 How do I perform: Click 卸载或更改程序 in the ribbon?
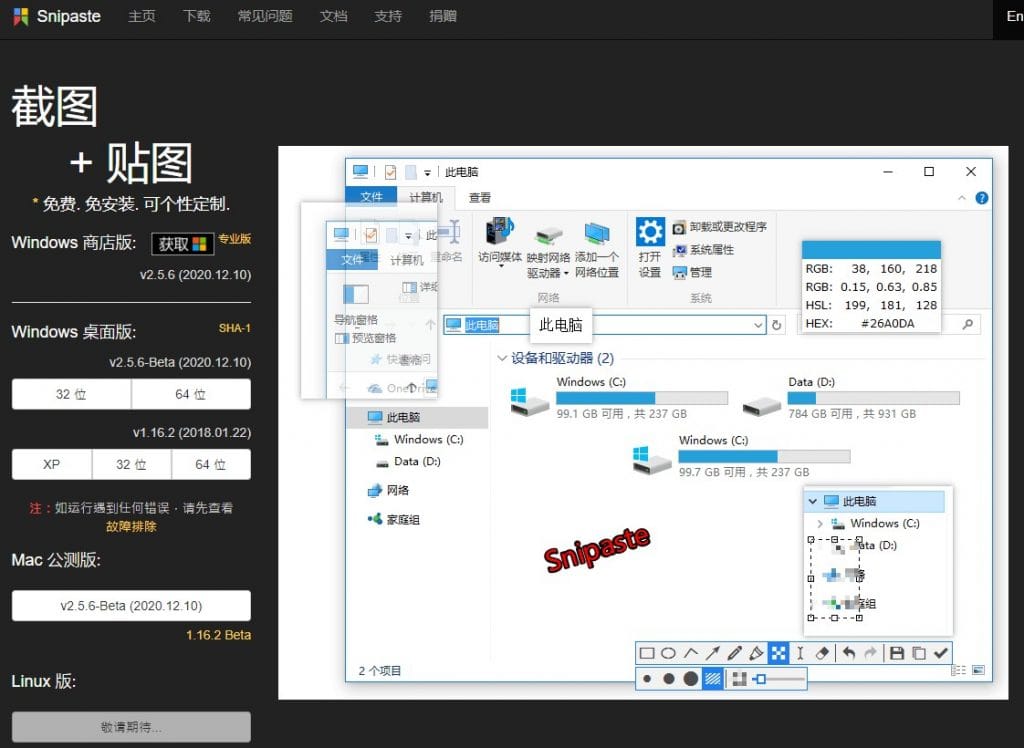(720, 227)
